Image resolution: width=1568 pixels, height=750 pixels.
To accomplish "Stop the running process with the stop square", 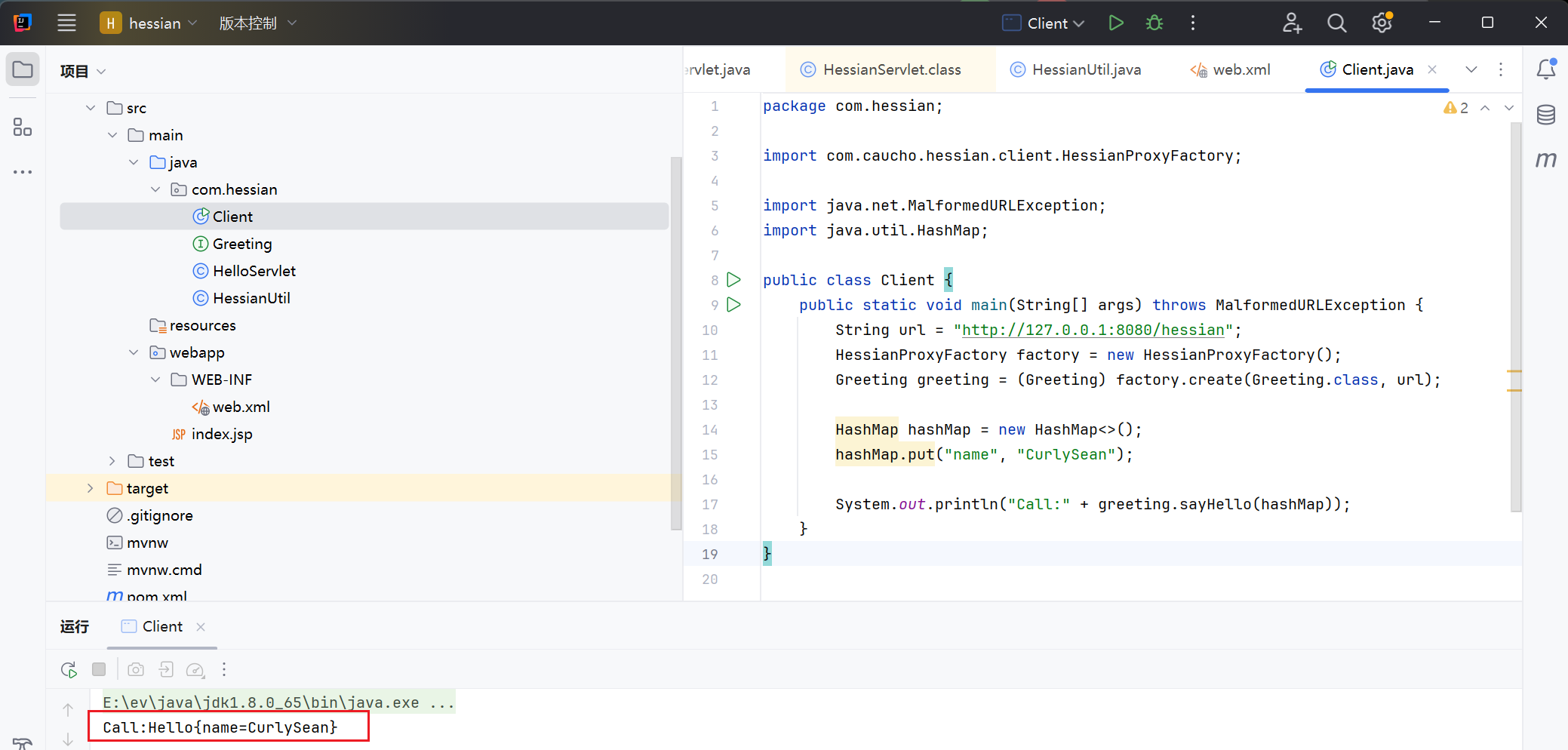I will pos(99,669).
